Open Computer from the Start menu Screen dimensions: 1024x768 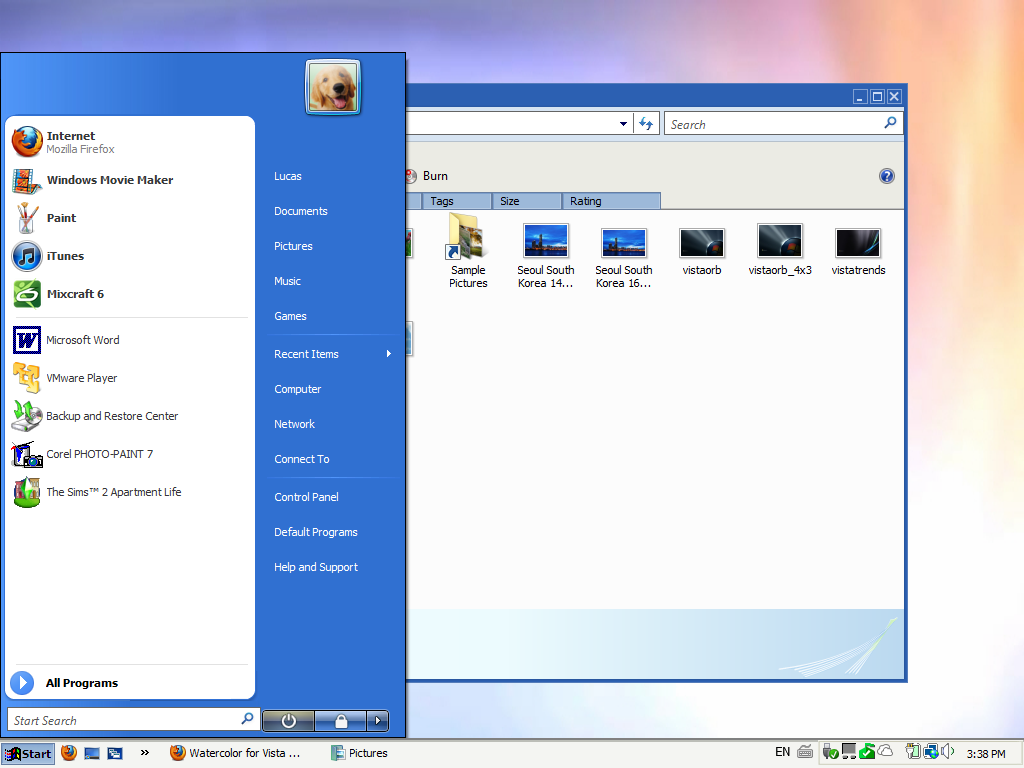(x=298, y=389)
